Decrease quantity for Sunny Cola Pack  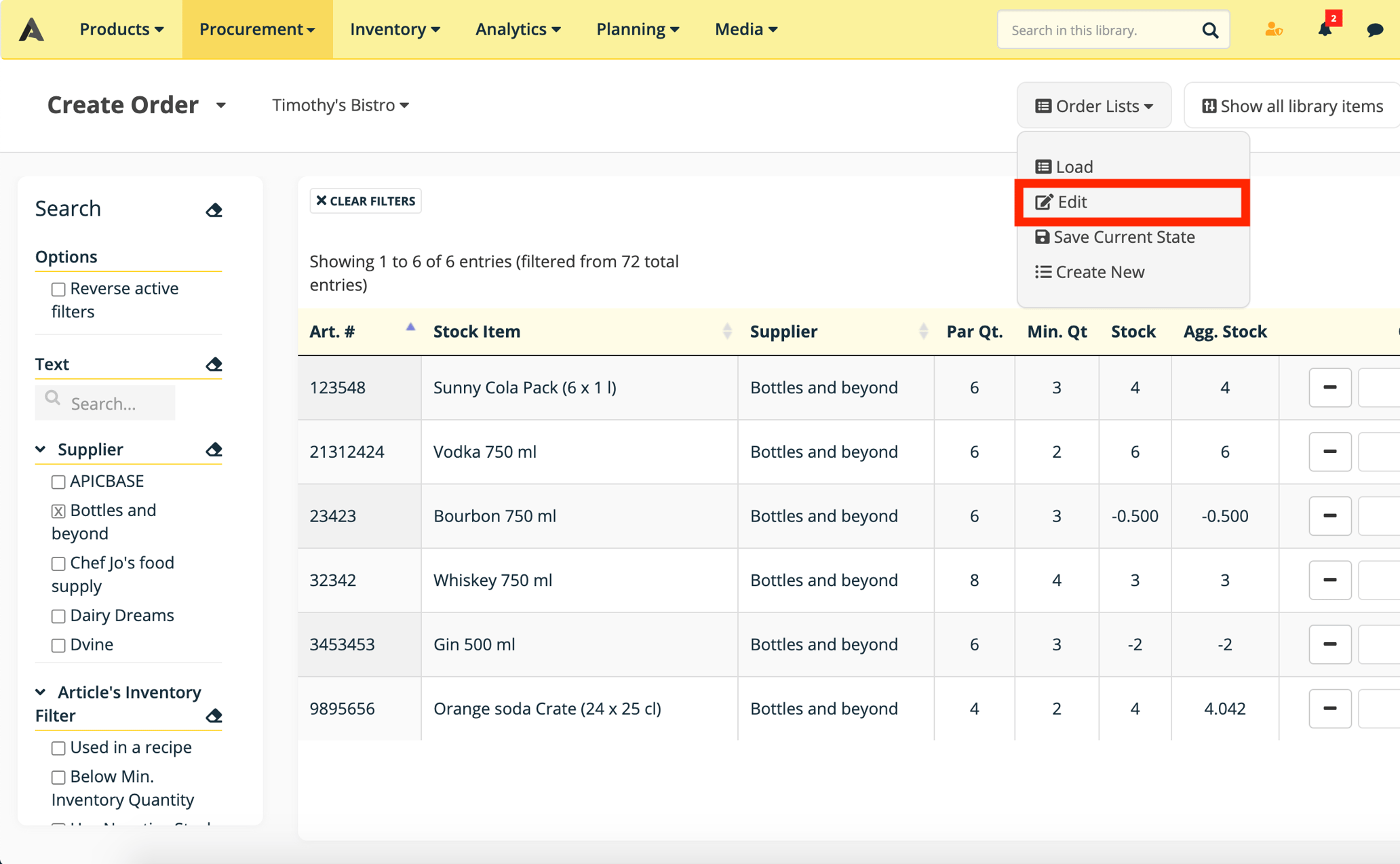(x=1329, y=388)
